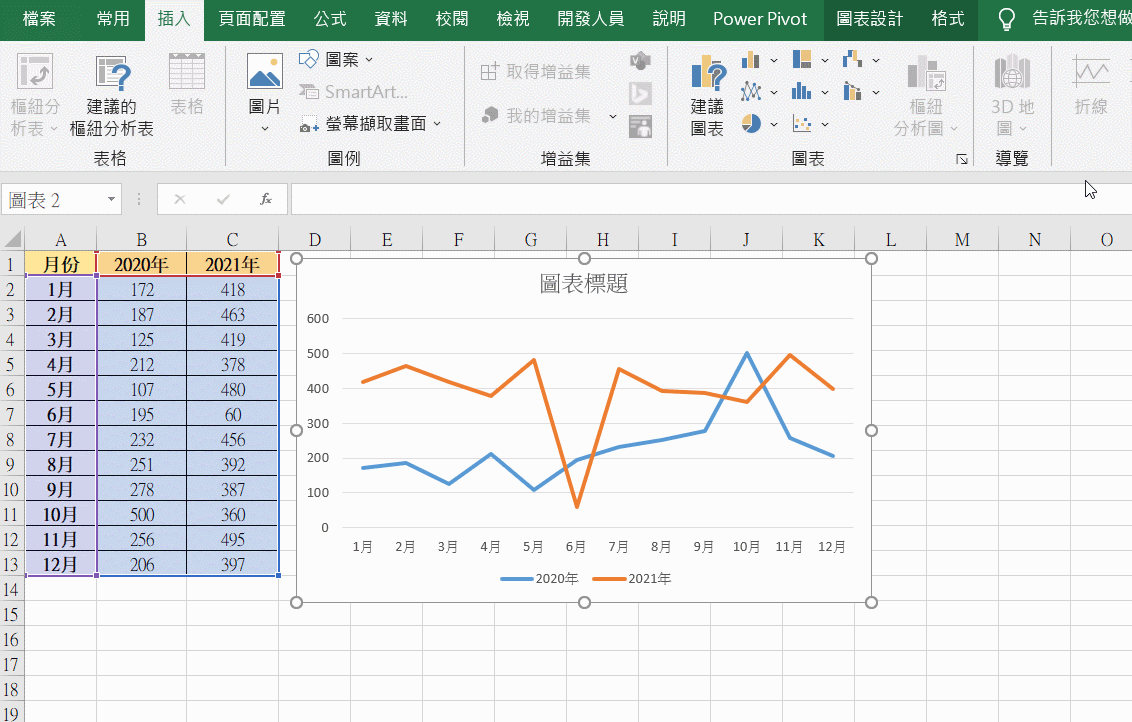Expand the 圖案 dropdown arrow
Screen dimensions: 1132x722
click(369, 60)
